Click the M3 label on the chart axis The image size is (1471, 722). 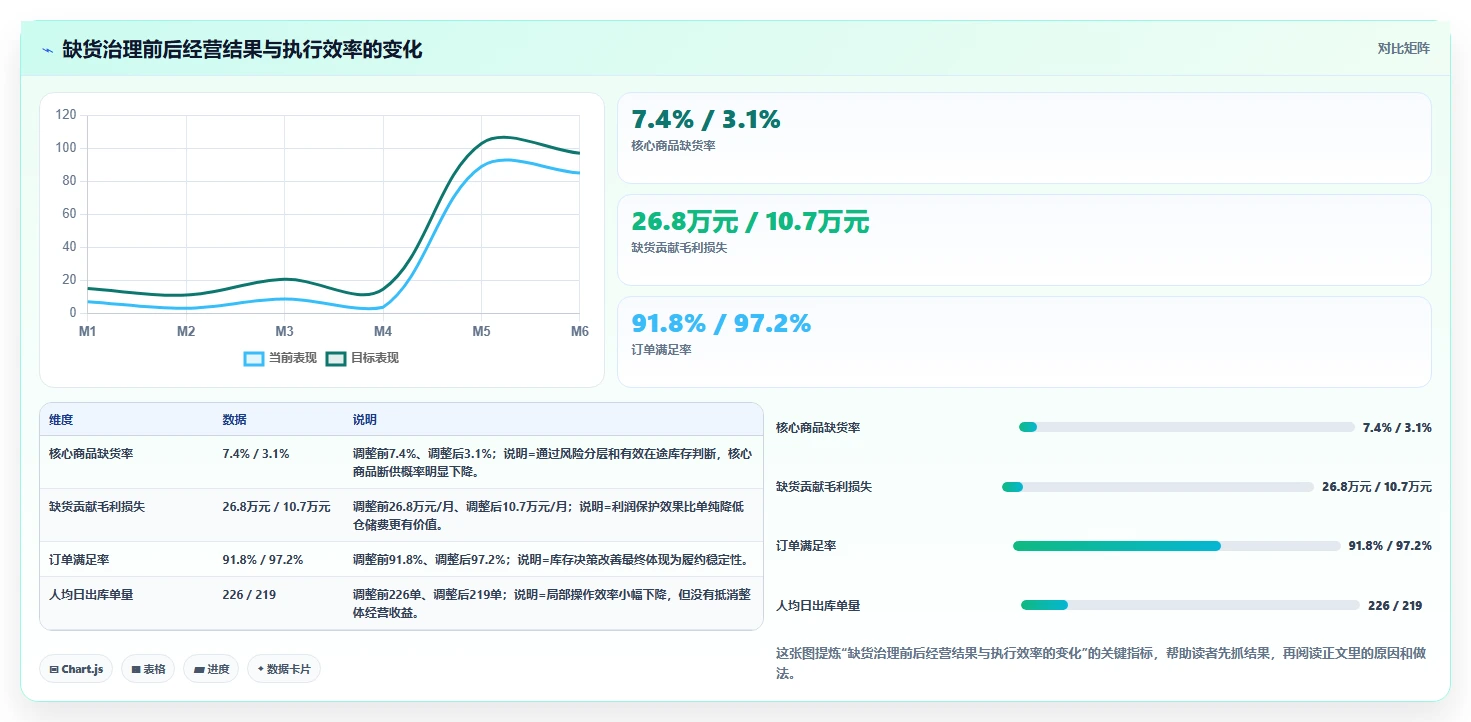(284, 330)
